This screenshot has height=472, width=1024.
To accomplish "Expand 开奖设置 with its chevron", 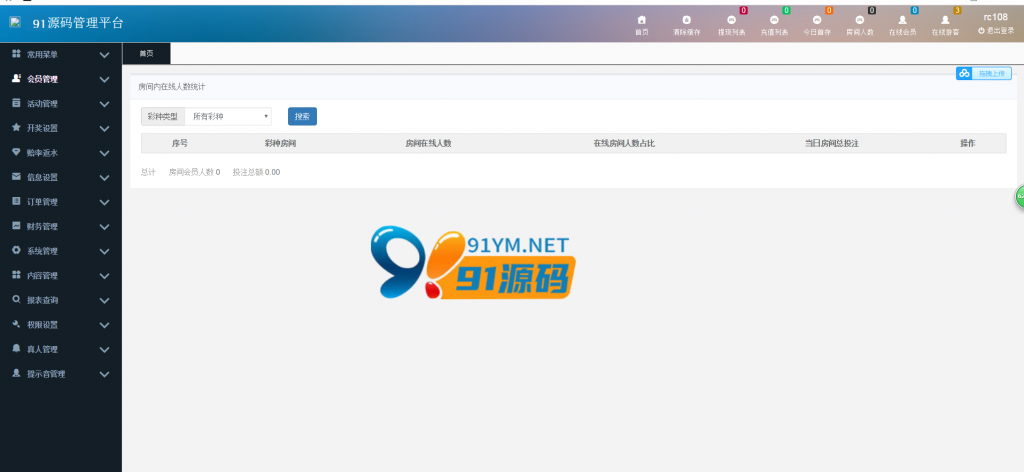I will [x=104, y=129].
